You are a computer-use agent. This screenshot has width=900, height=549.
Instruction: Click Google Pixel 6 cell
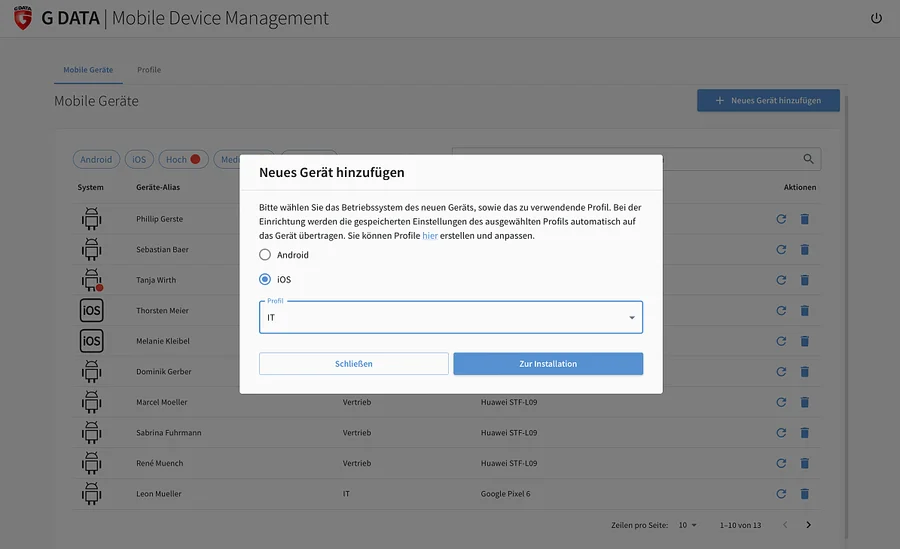506,494
